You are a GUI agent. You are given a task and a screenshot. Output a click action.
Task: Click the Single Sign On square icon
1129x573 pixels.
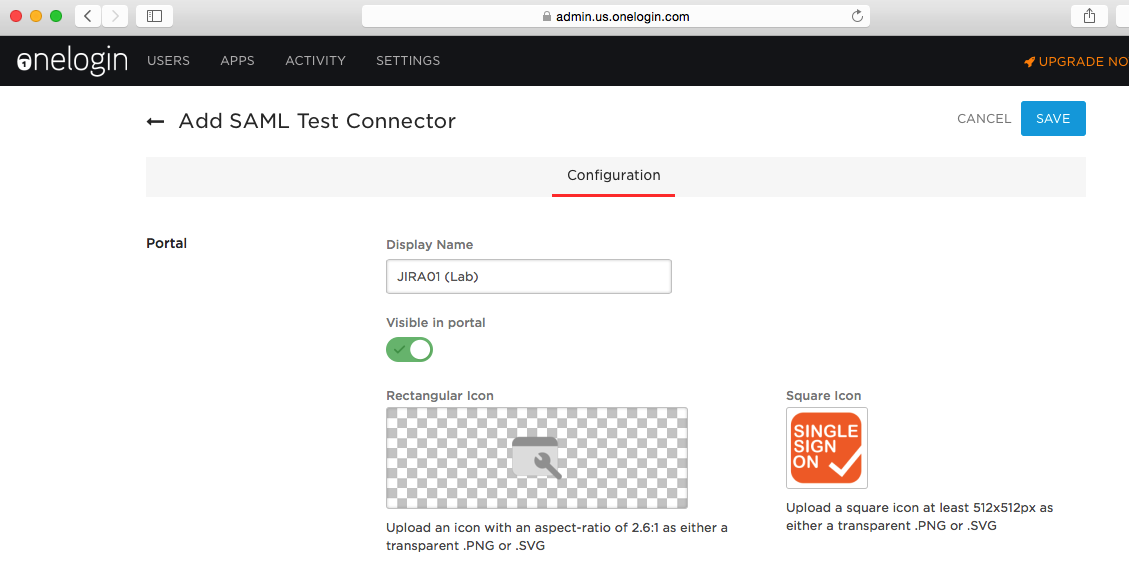[826, 447]
